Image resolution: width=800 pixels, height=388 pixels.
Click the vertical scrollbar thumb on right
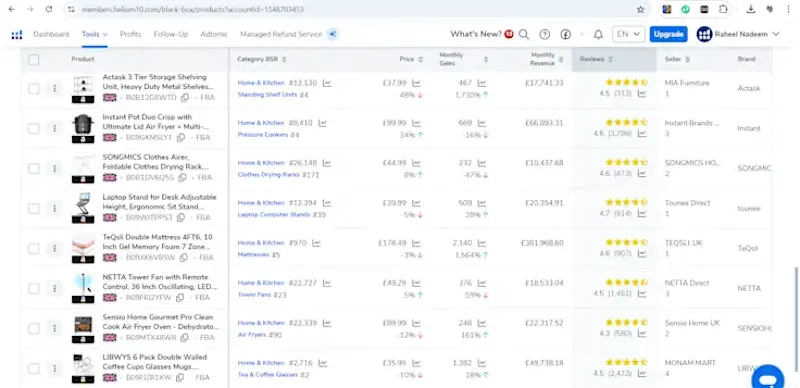click(x=796, y=318)
